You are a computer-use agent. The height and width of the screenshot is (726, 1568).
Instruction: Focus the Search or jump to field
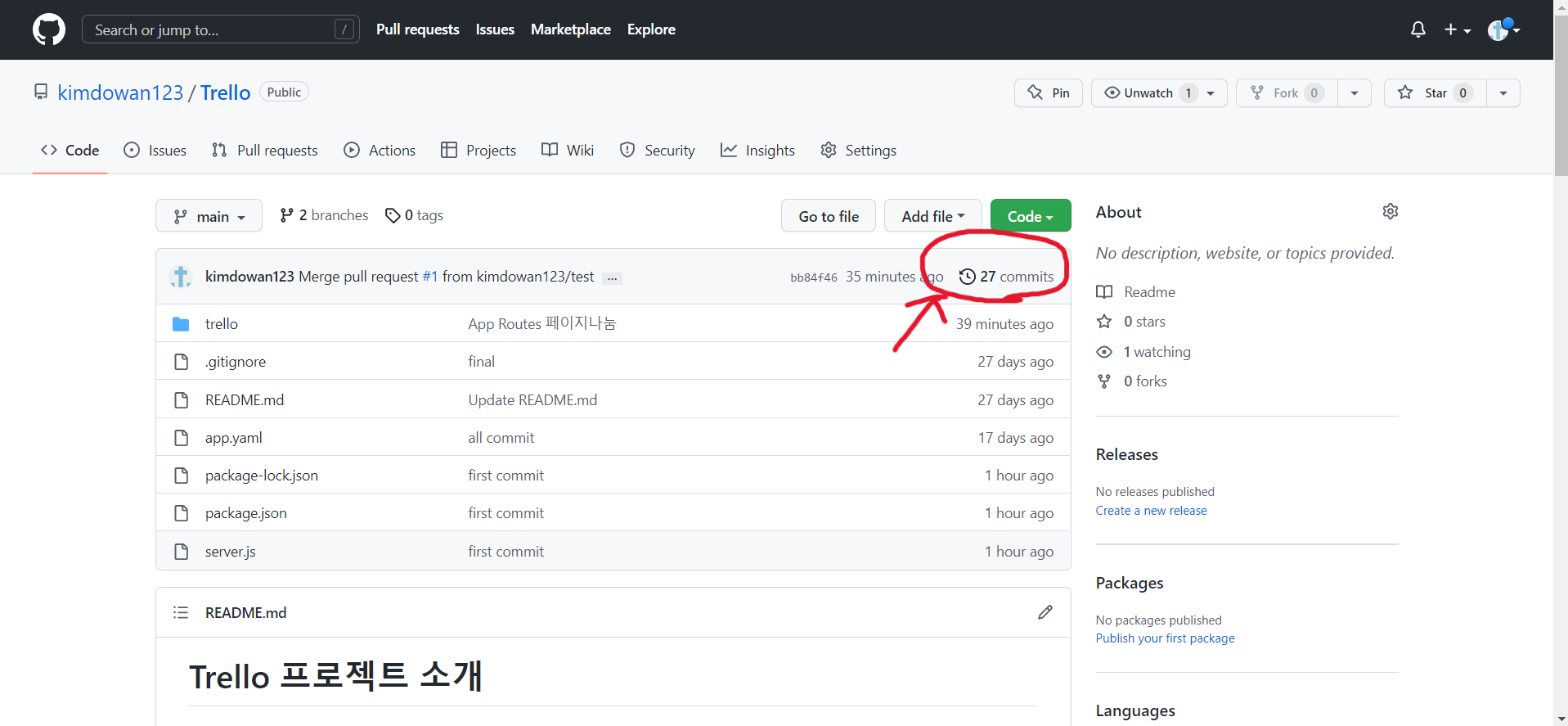click(x=221, y=29)
